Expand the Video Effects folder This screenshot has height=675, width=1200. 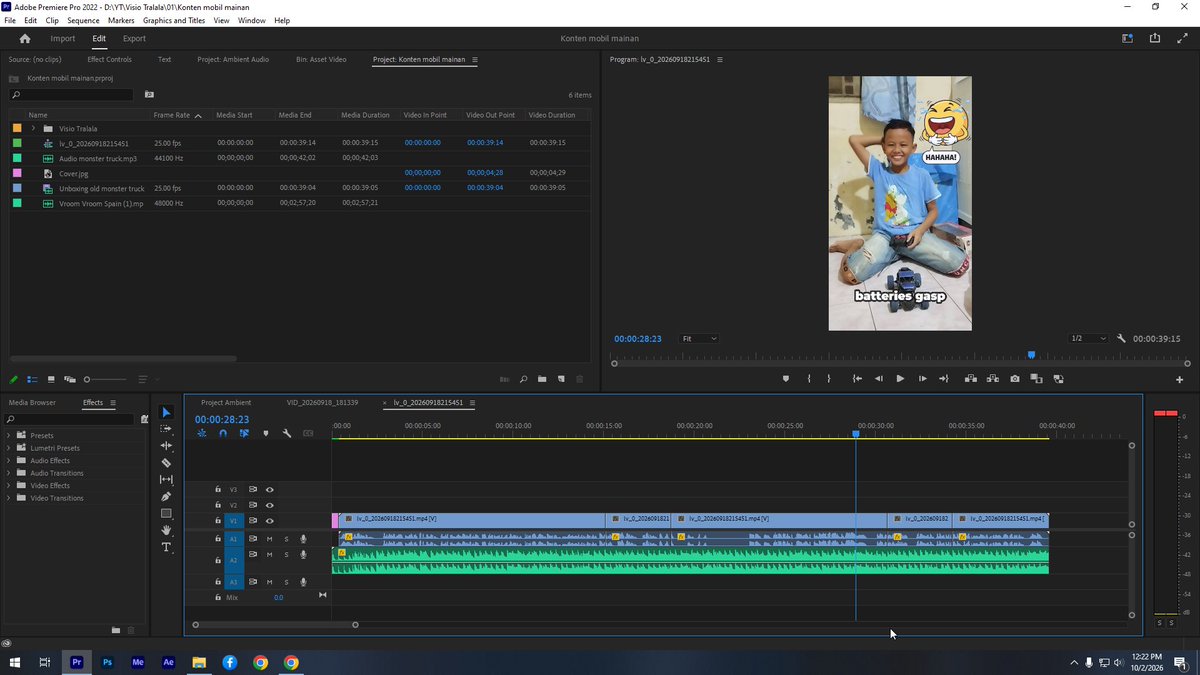[9, 485]
